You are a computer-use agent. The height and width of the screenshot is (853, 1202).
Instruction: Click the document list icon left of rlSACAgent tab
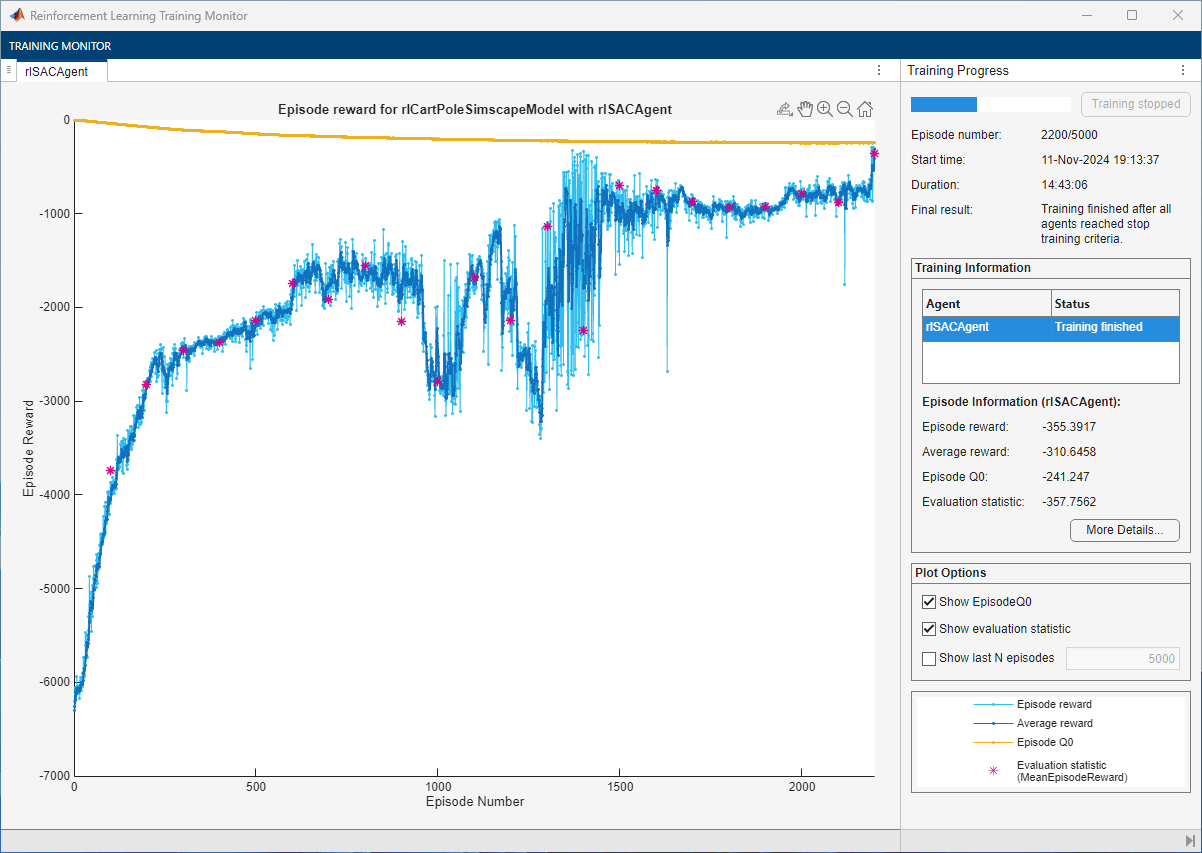[9, 70]
